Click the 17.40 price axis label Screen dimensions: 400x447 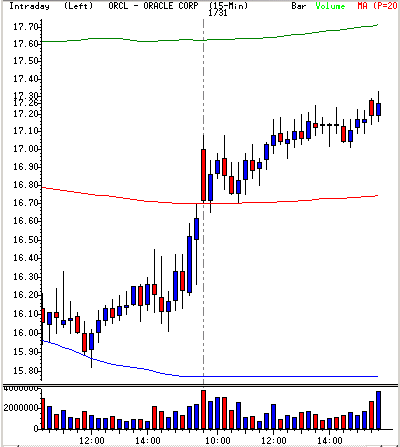[x=27, y=79]
